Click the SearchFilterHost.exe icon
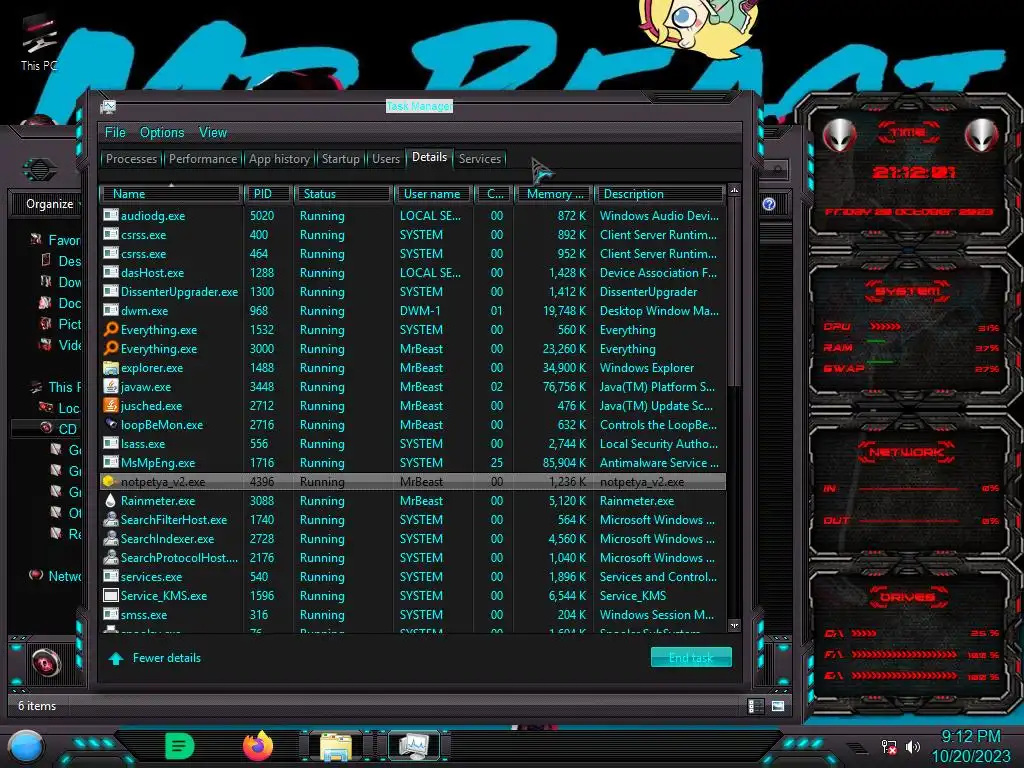 (x=111, y=519)
